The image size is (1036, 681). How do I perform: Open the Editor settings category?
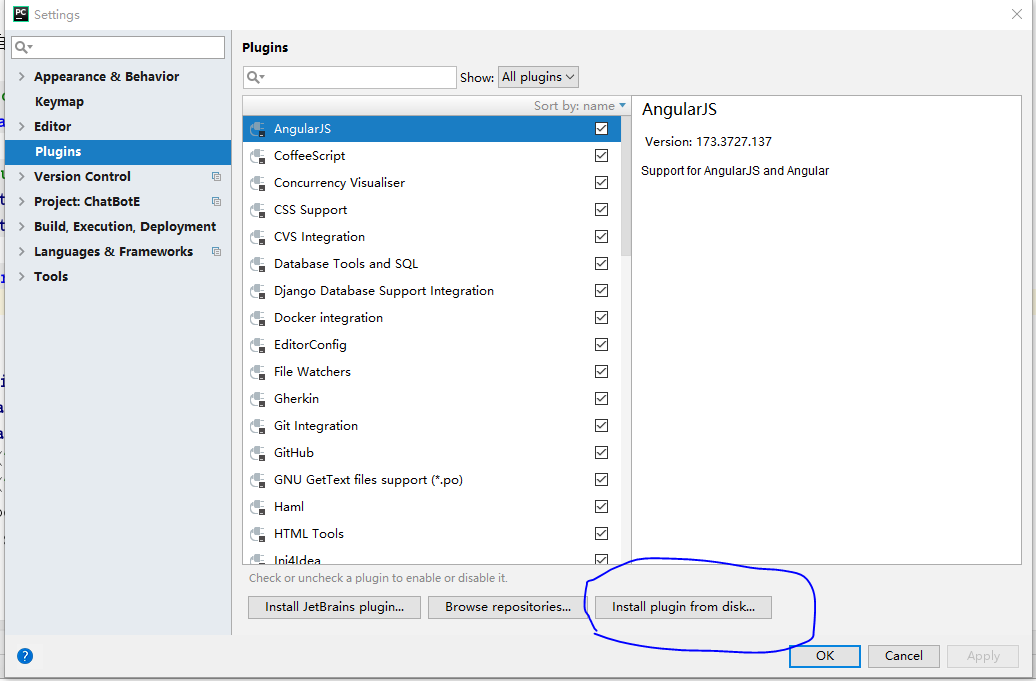tap(53, 126)
